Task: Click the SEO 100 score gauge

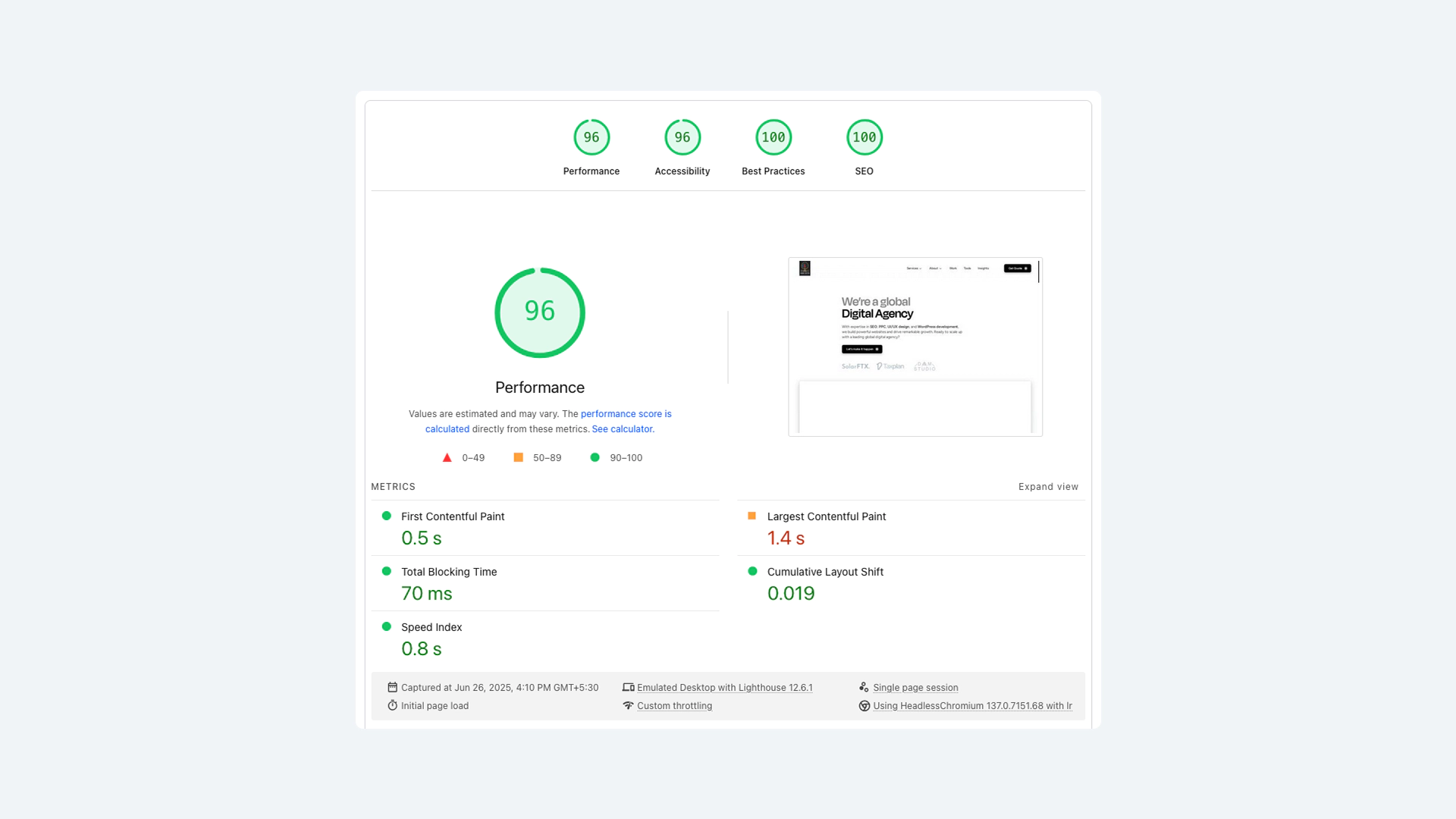Action: 864,137
